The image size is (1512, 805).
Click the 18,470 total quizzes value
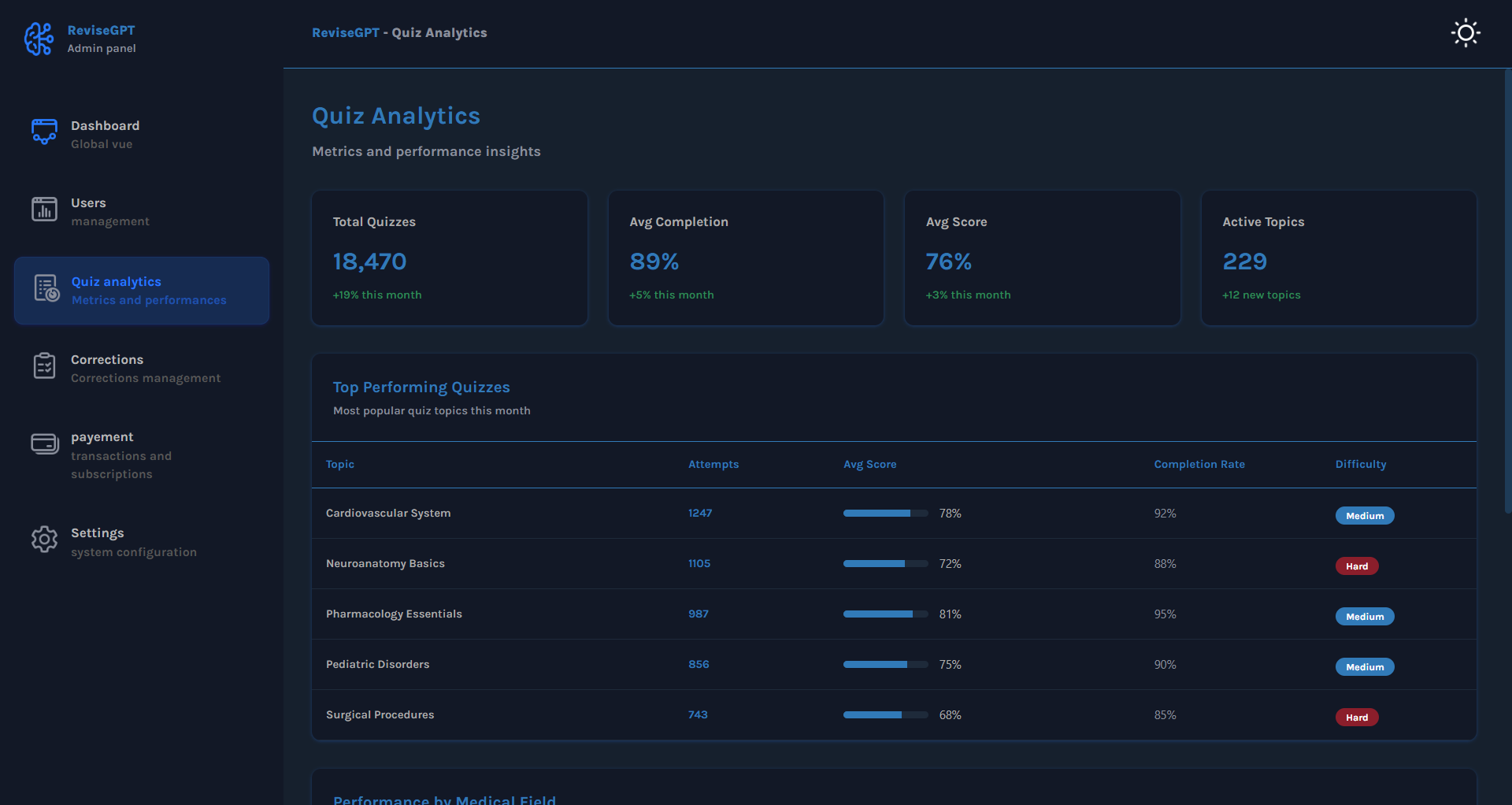coord(369,262)
